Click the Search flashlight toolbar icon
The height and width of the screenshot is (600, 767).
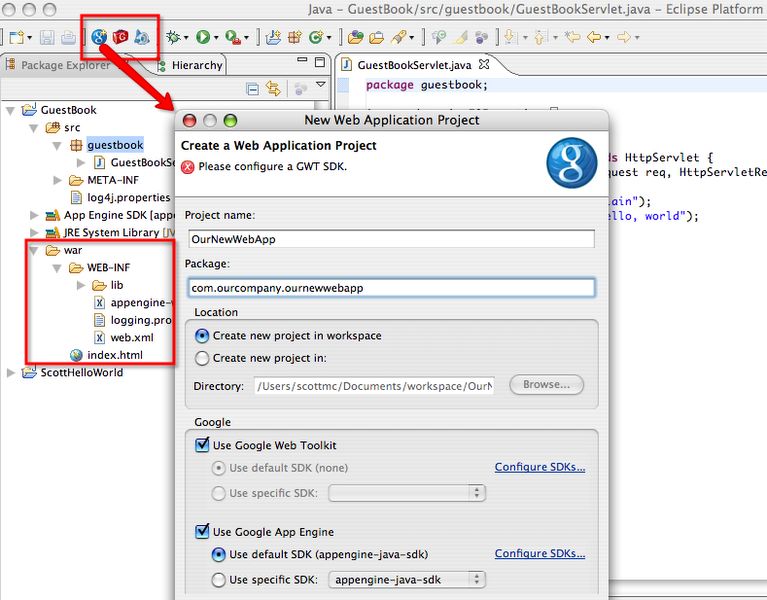pos(399,37)
